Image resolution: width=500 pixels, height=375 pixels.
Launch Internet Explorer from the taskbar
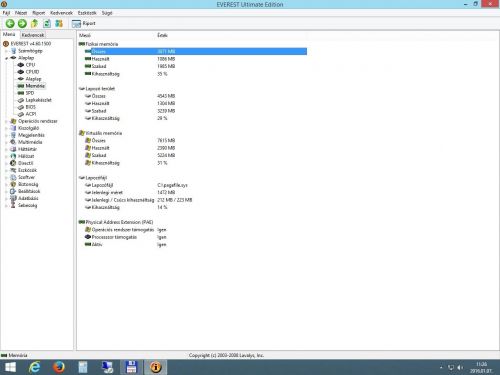point(34,367)
